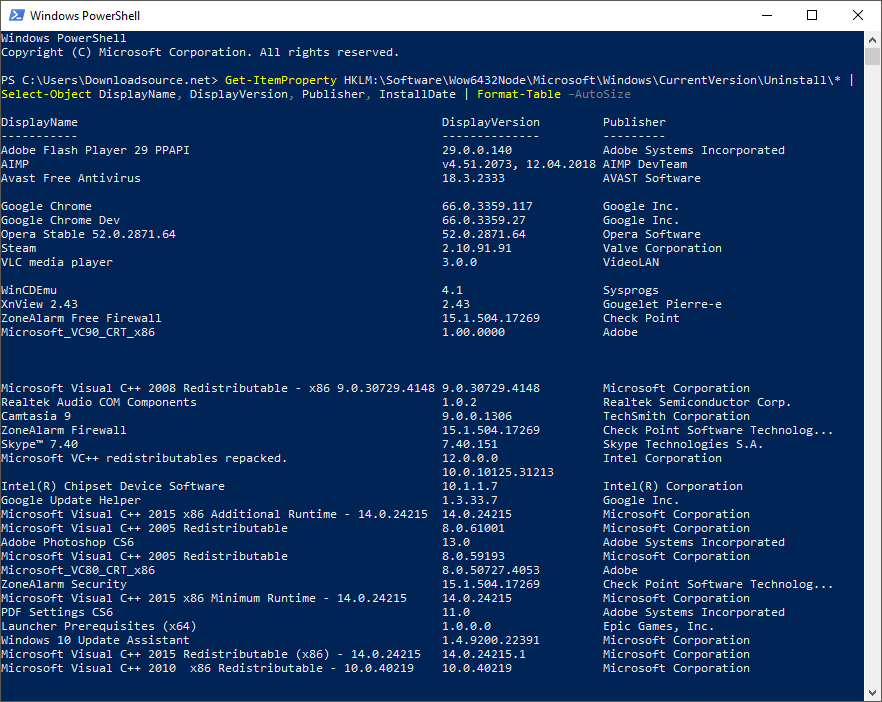The height and width of the screenshot is (702, 882).
Task: Click Microsoft_VC90_CRT_x86 entry
Action: pyautogui.click(x=78, y=332)
